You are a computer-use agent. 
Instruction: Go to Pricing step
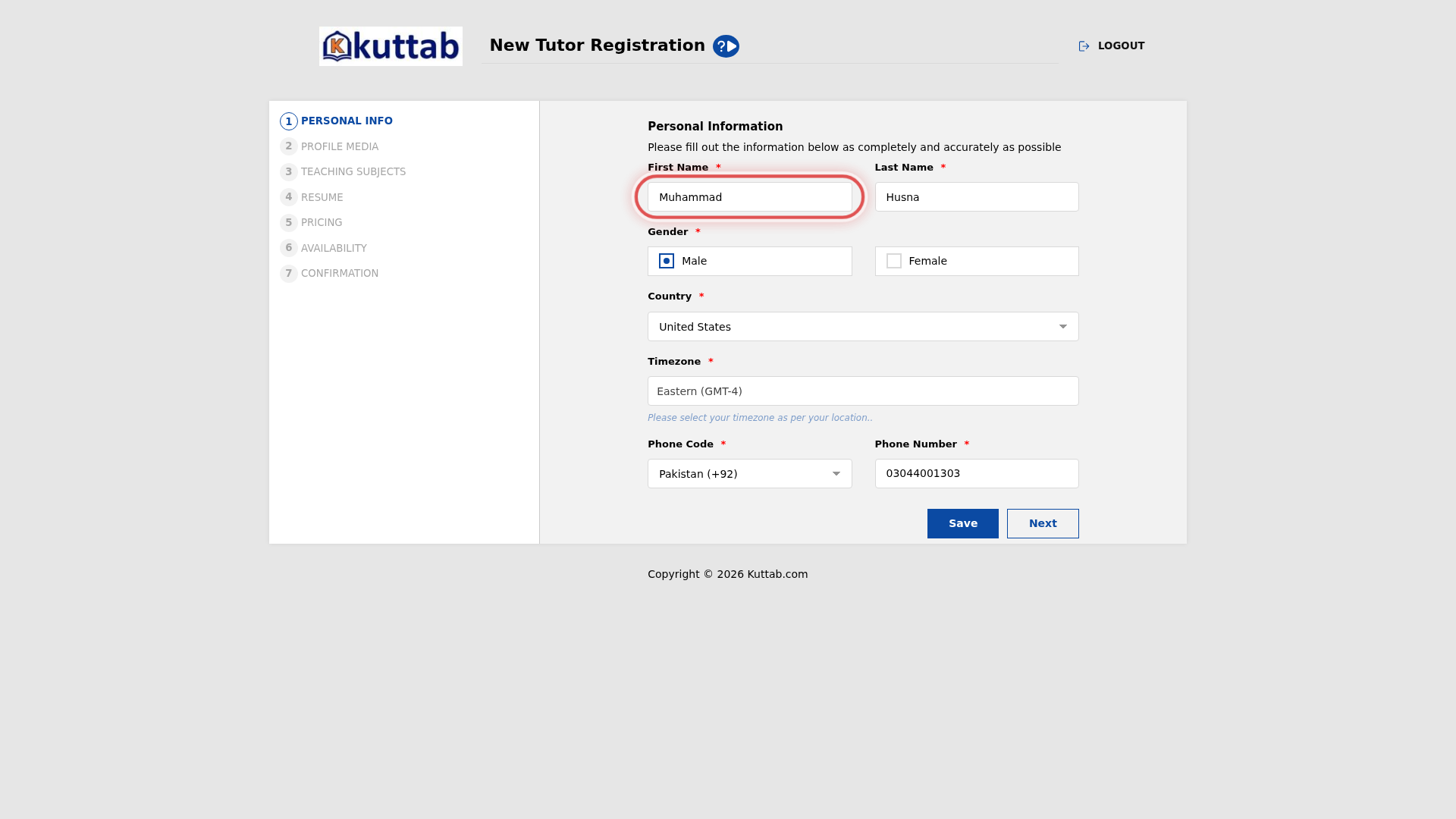coord(322,222)
